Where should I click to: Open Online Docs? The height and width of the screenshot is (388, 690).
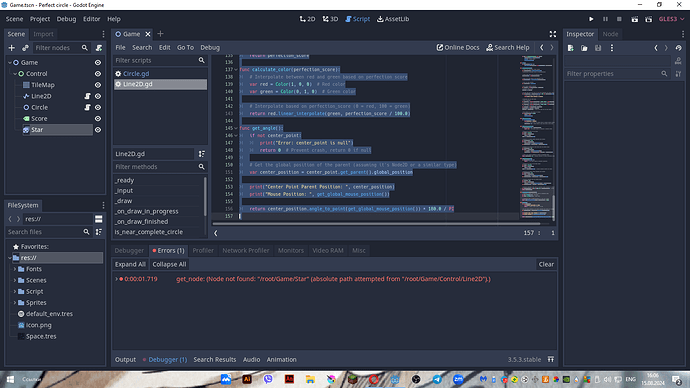(458, 48)
